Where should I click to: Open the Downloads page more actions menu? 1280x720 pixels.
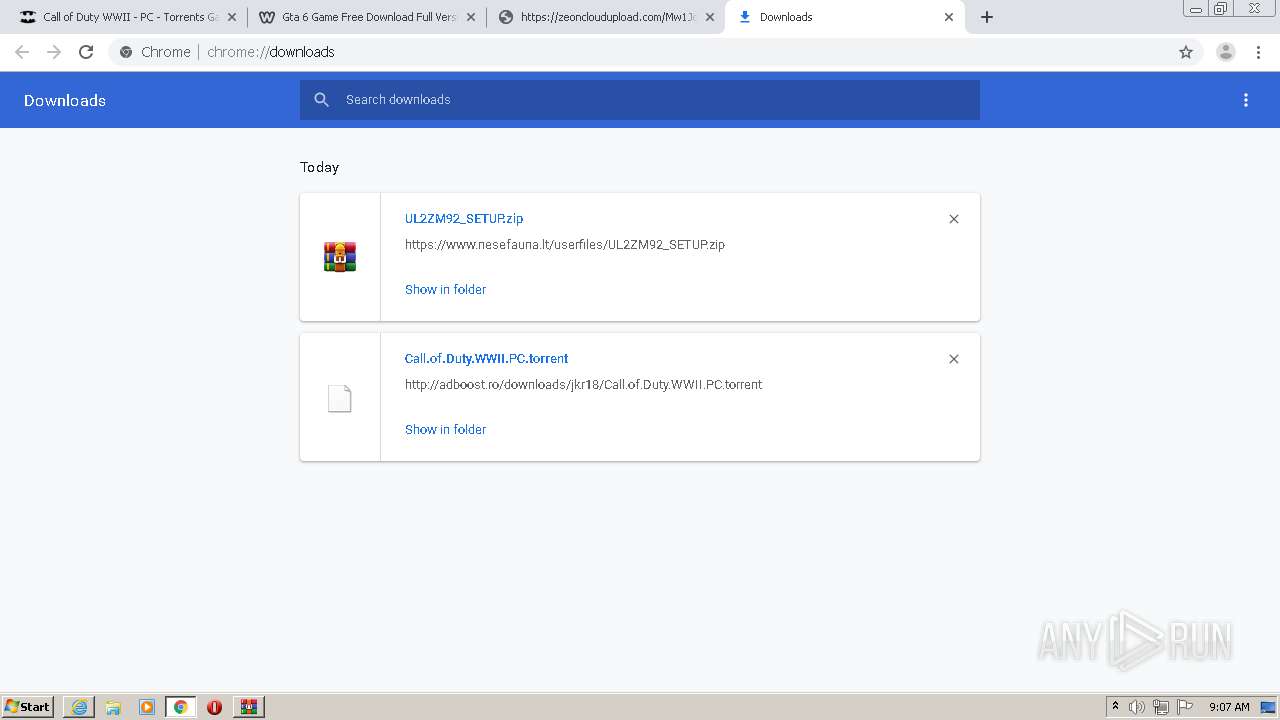pyautogui.click(x=1246, y=100)
